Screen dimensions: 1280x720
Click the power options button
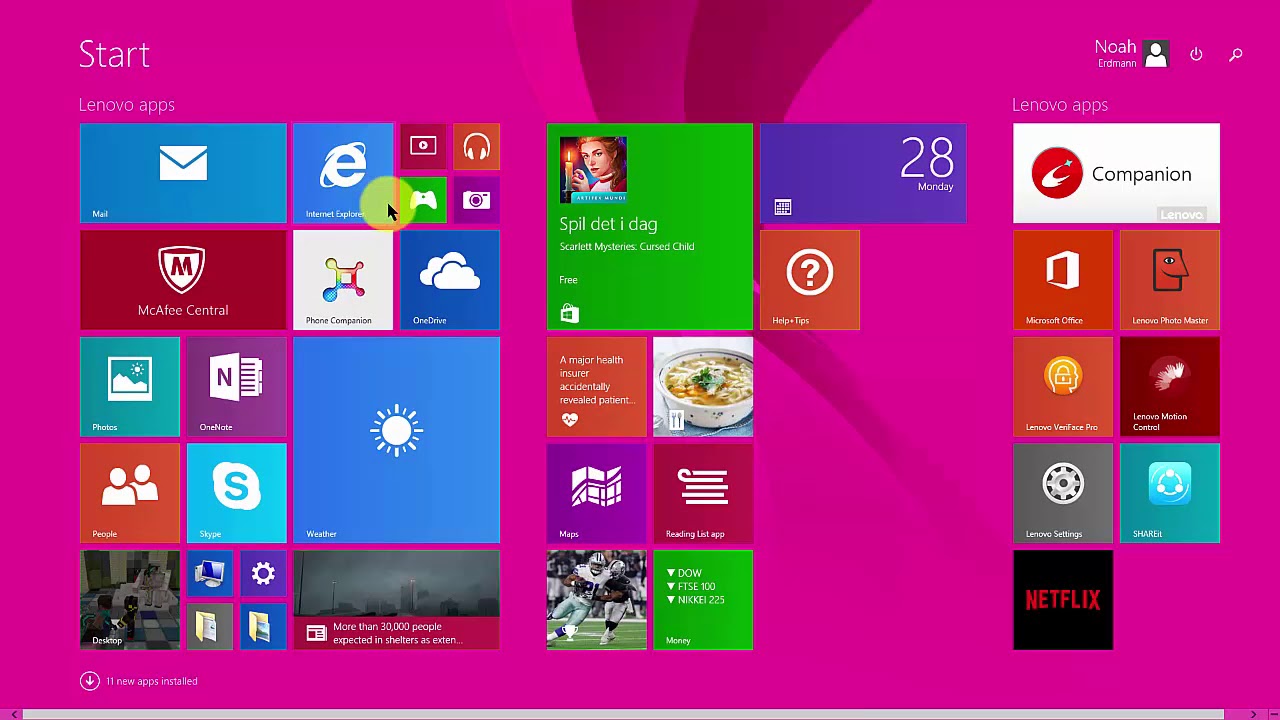[1196, 54]
